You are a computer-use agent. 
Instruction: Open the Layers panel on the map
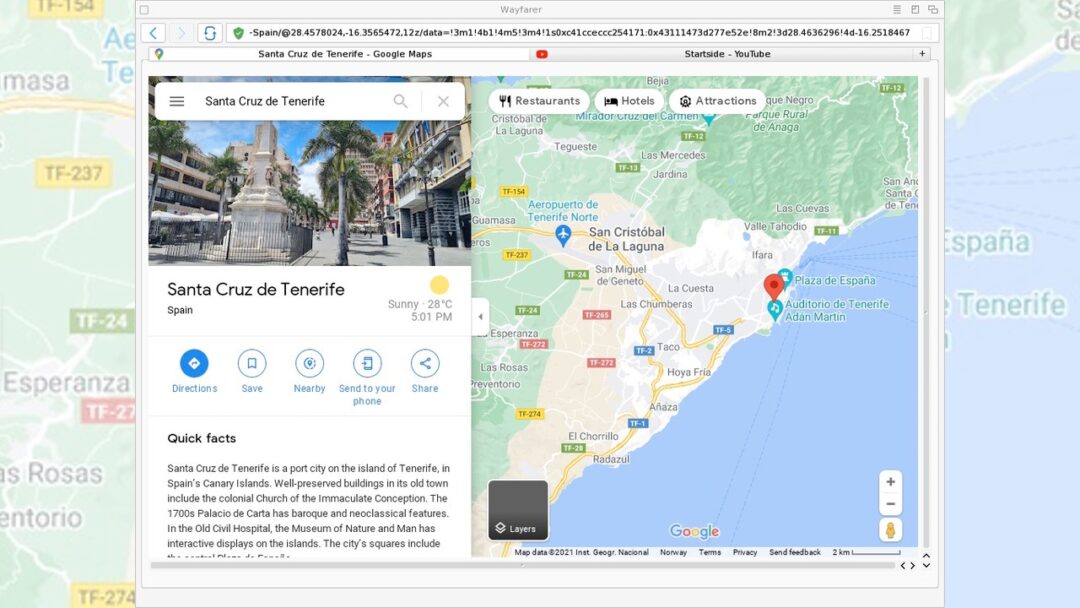(517, 521)
